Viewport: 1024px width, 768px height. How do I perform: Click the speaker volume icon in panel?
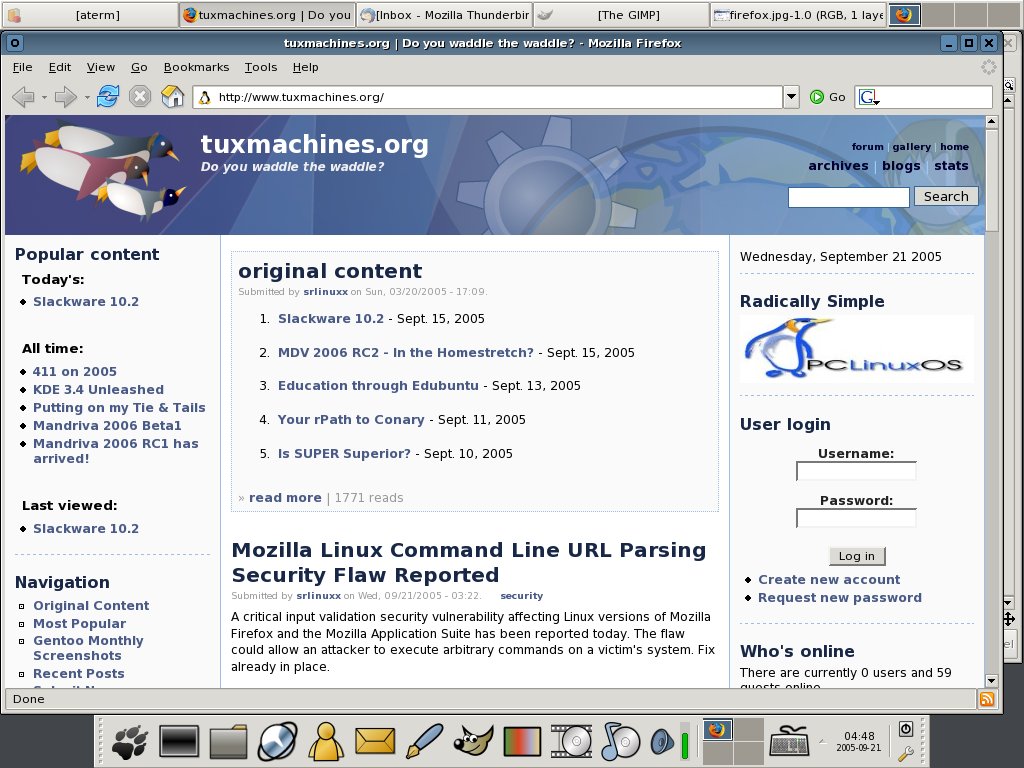pyautogui.click(x=662, y=741)
